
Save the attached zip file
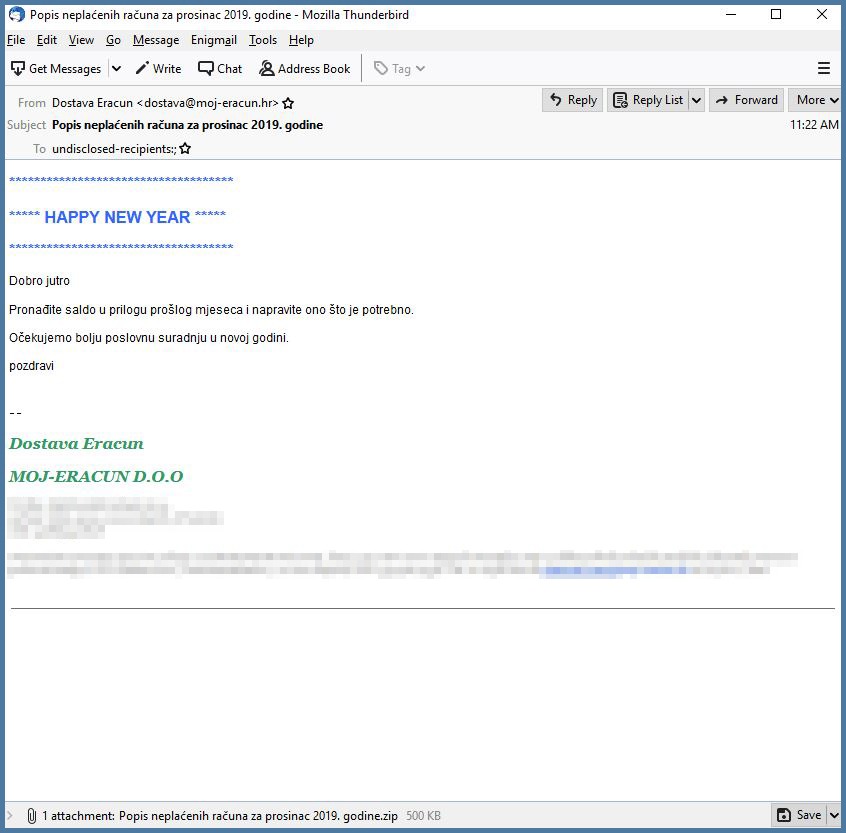[x=799, y=815]
